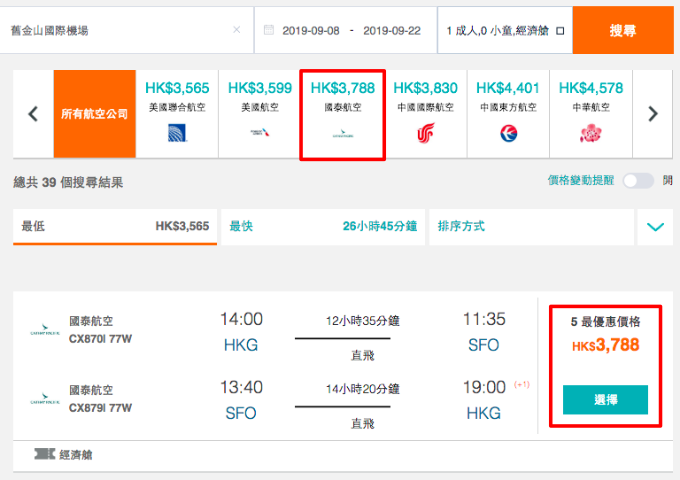Screen dimensions: 680x480
Task: Sort by 最快 26小時45分鐘
Action: (x=323, y=227)
